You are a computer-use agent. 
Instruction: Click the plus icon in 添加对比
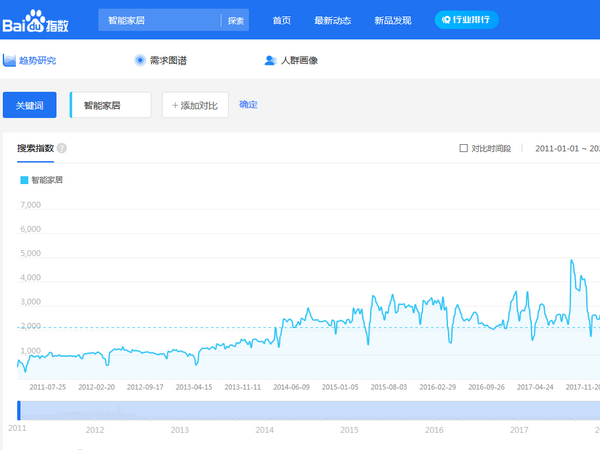(175, 105)
